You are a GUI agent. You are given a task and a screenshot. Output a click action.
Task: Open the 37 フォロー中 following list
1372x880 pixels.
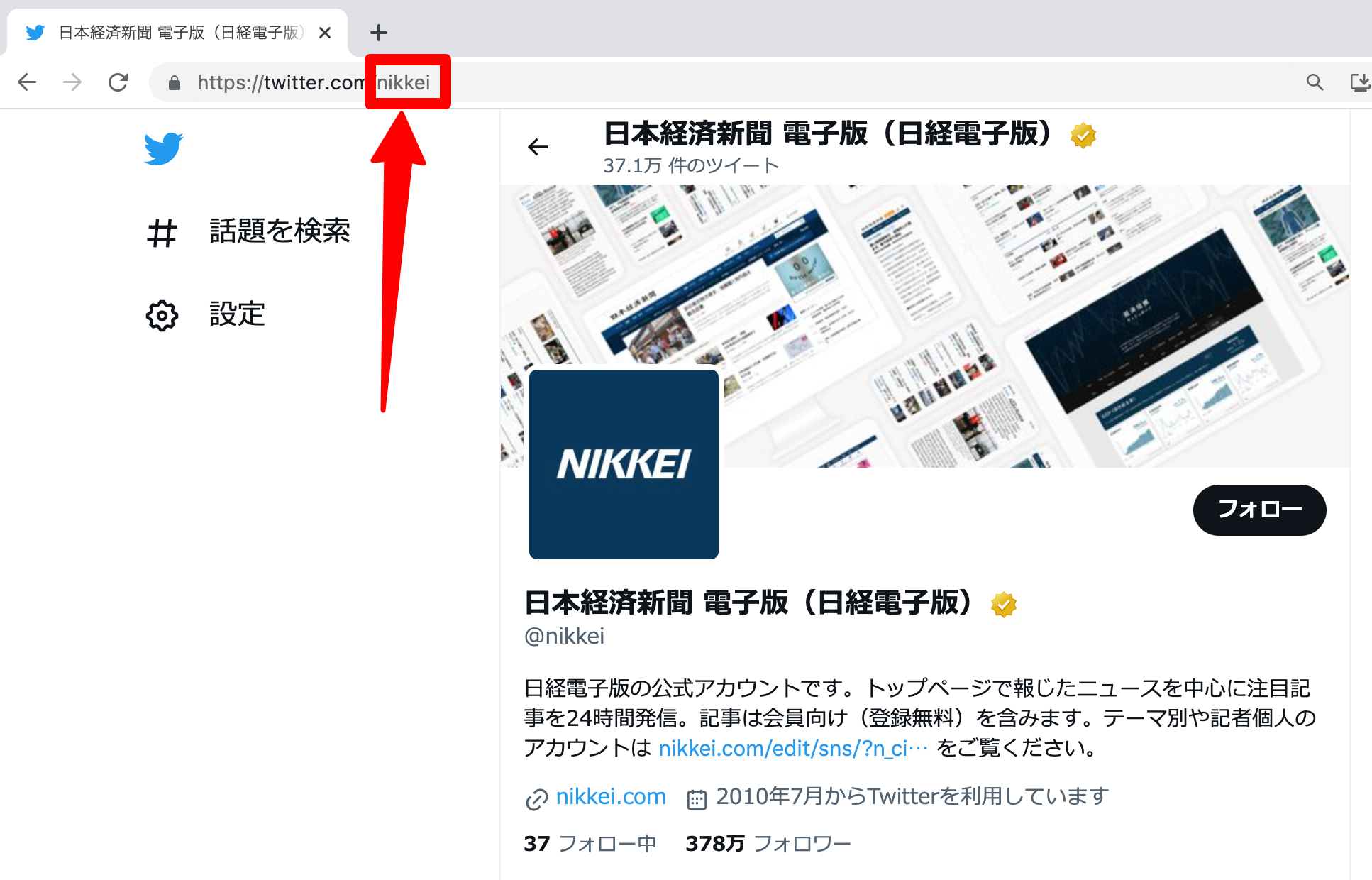point(590,843)
